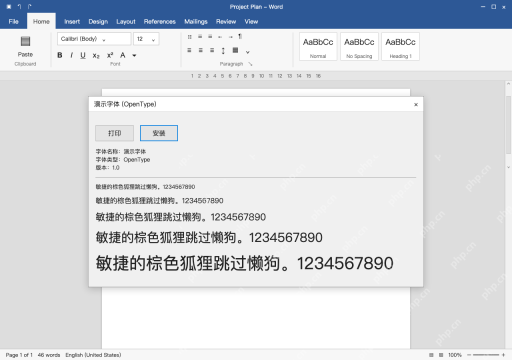Switch to the References tab
The height and width of the screenshot is (360, 512).
point(160,21)
